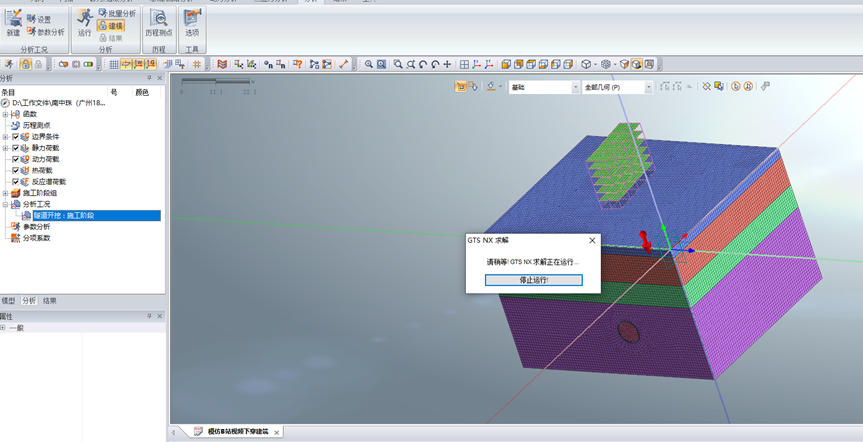
Task: Click the zoom-fit-all magnifier icon
Action: (381, 64)
